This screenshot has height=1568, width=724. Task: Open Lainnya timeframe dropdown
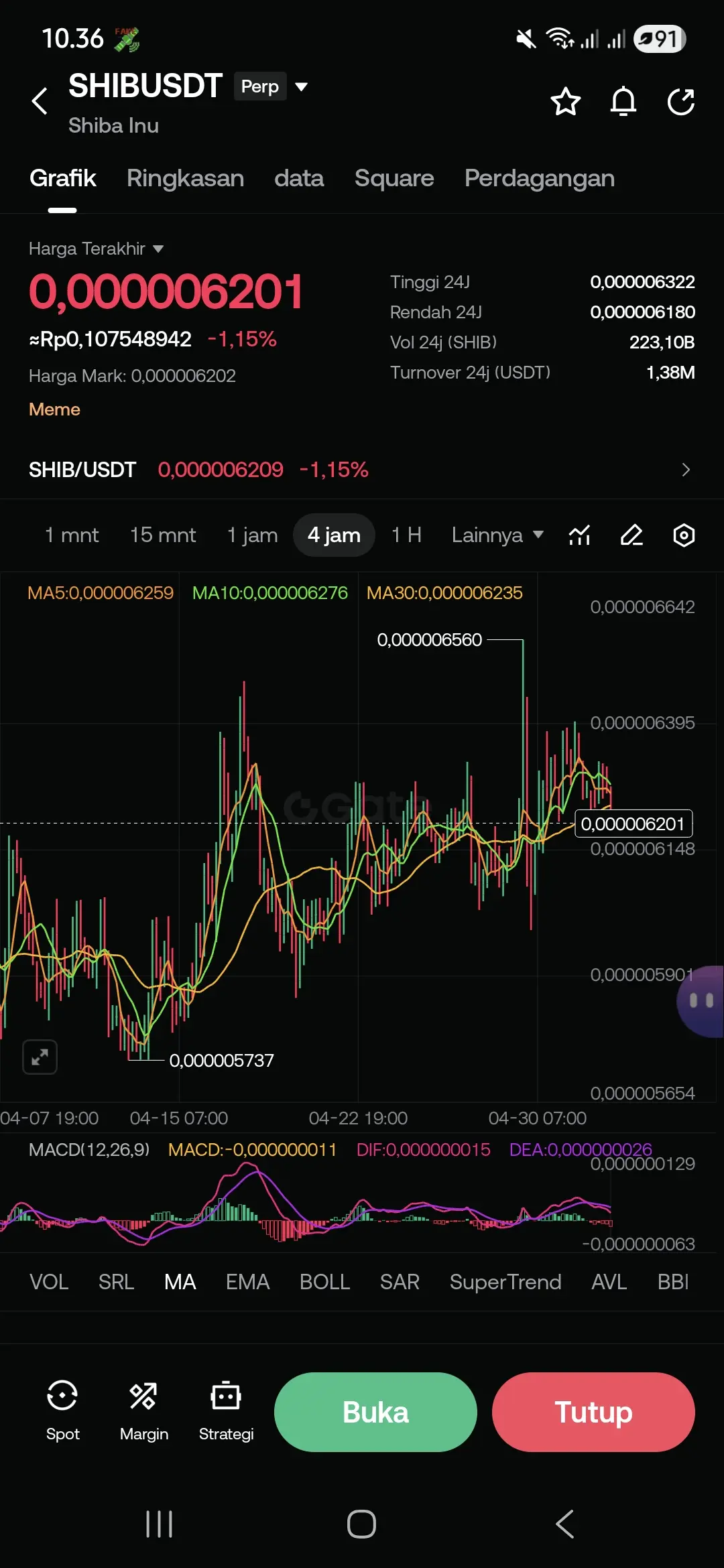pos(497,535)
